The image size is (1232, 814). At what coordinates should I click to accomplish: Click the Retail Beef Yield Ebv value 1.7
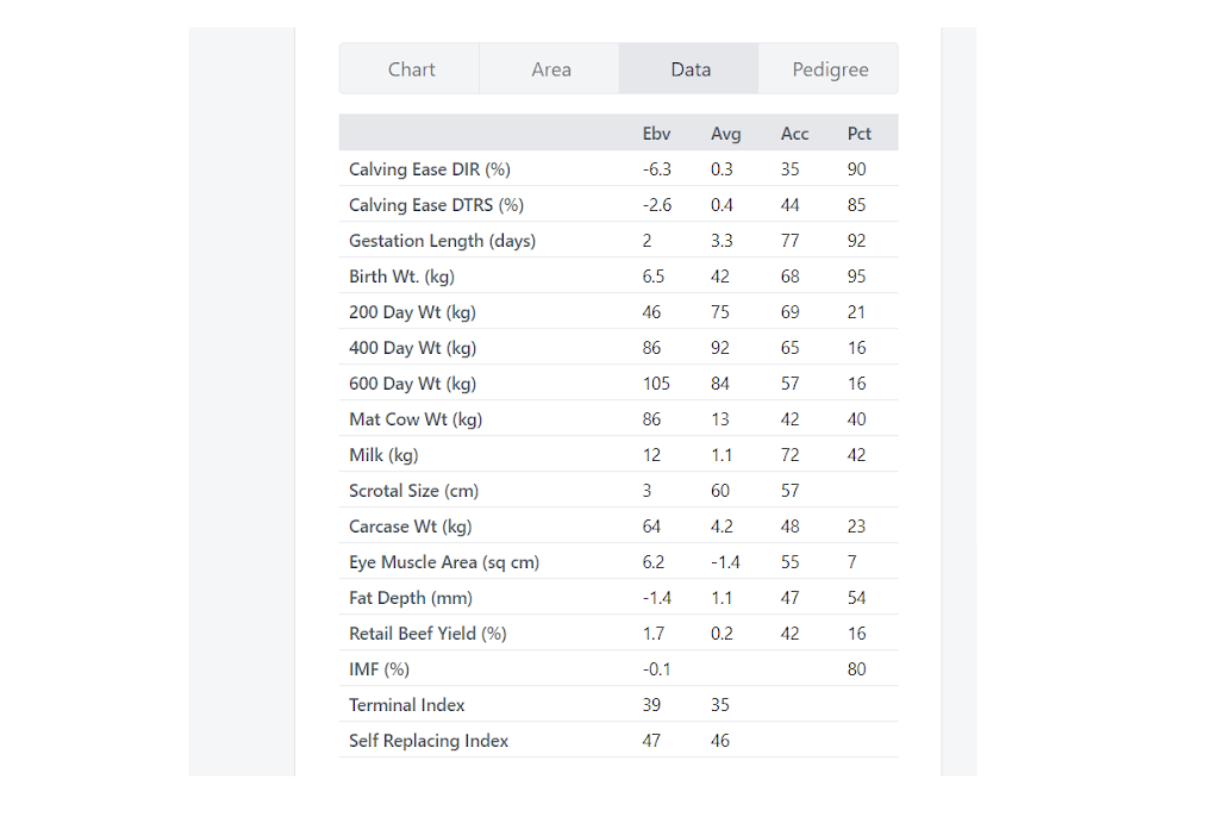click(x=652, y=633)
